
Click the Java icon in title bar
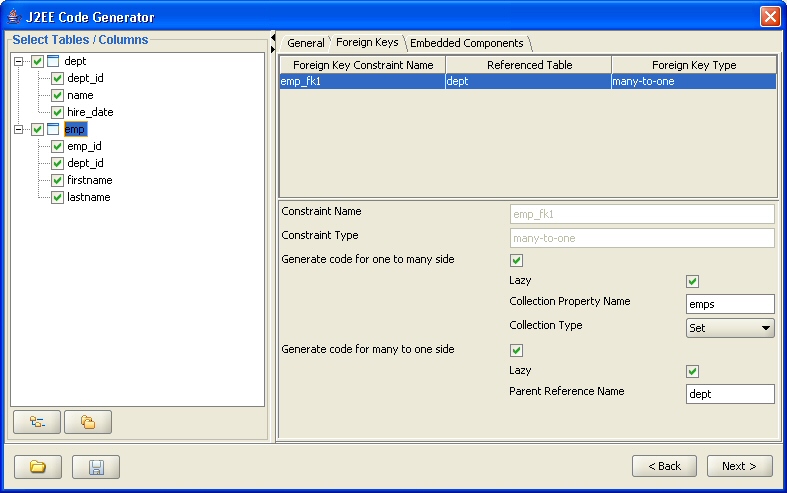(14, 17)
